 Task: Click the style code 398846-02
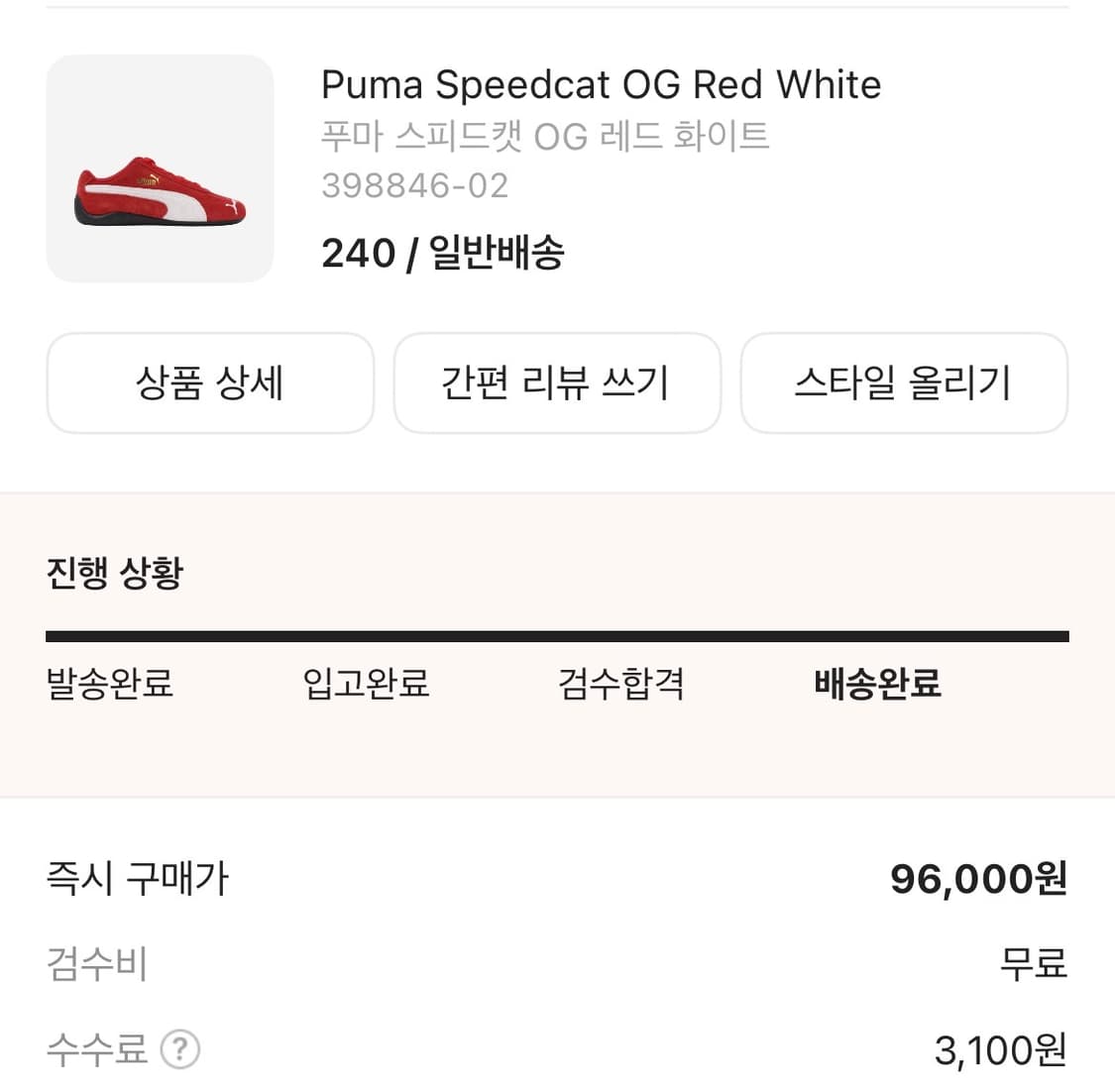414,185
